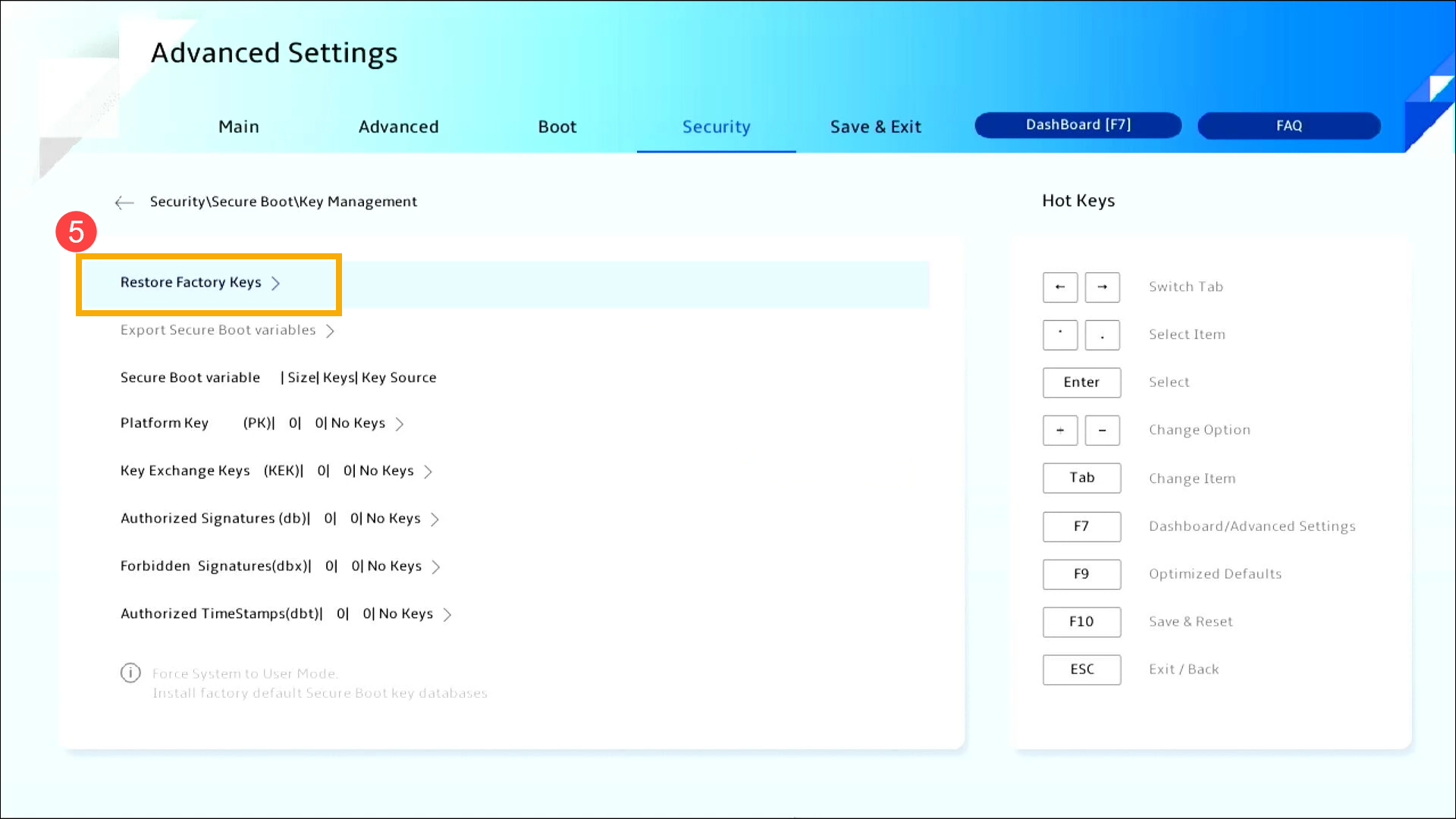The height and width of the screenshot is (819, 1456).
Task: Click the info icon near Force System text
Action: (130, 673)
